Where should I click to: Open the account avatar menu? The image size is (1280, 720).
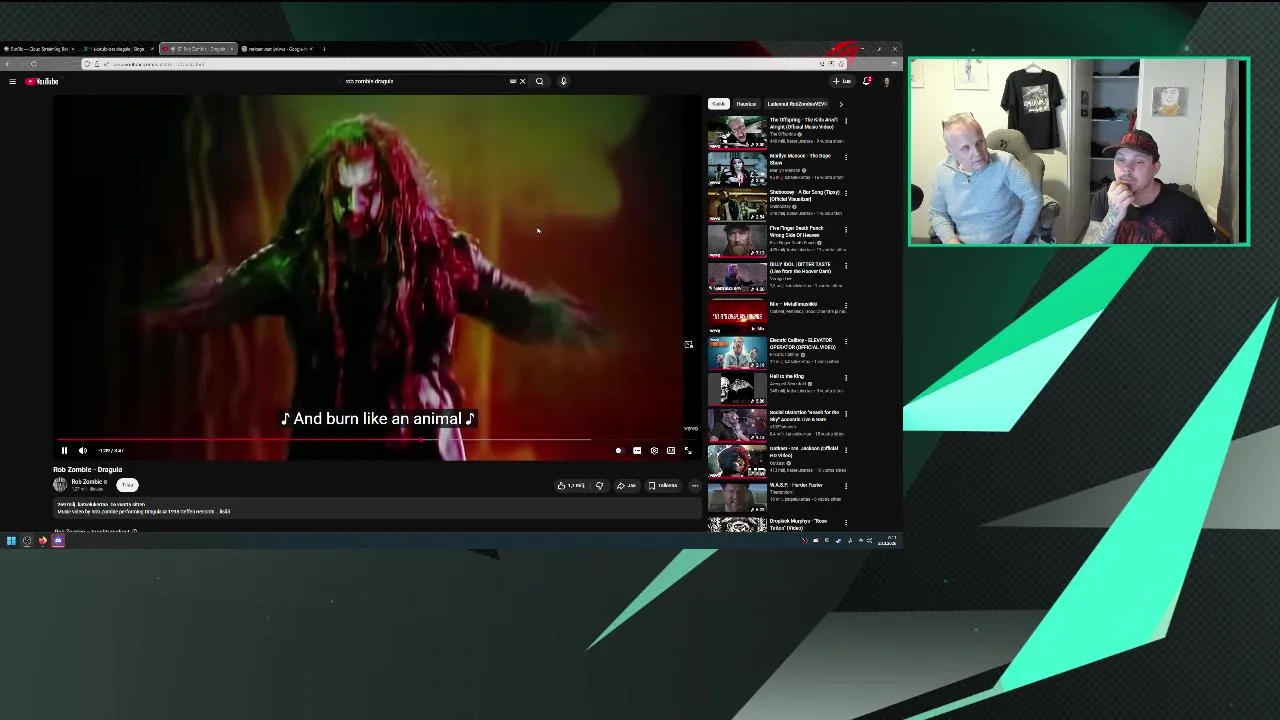coord(886,81)
